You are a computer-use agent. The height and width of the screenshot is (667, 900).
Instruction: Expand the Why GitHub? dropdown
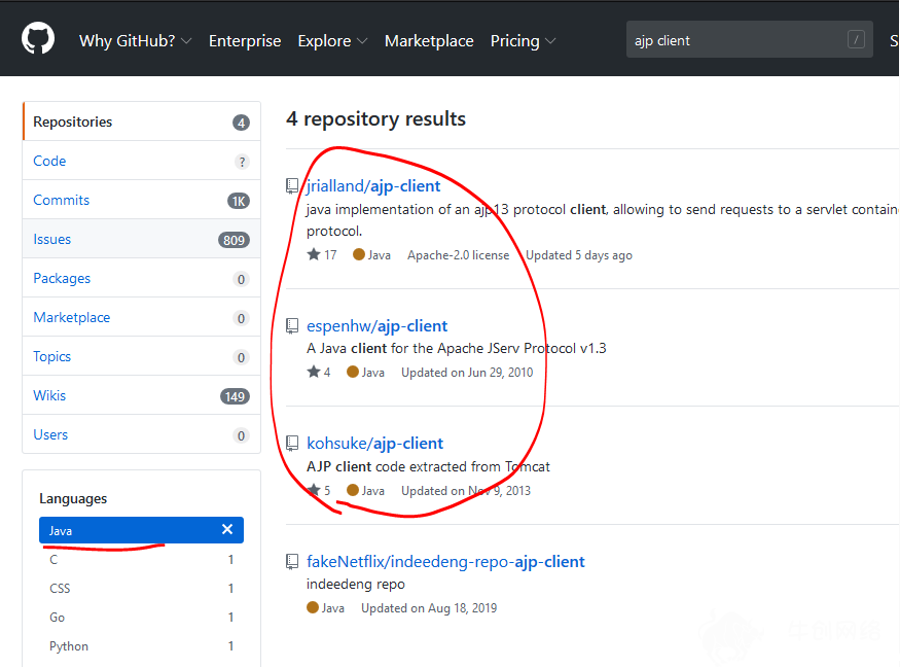135,41
